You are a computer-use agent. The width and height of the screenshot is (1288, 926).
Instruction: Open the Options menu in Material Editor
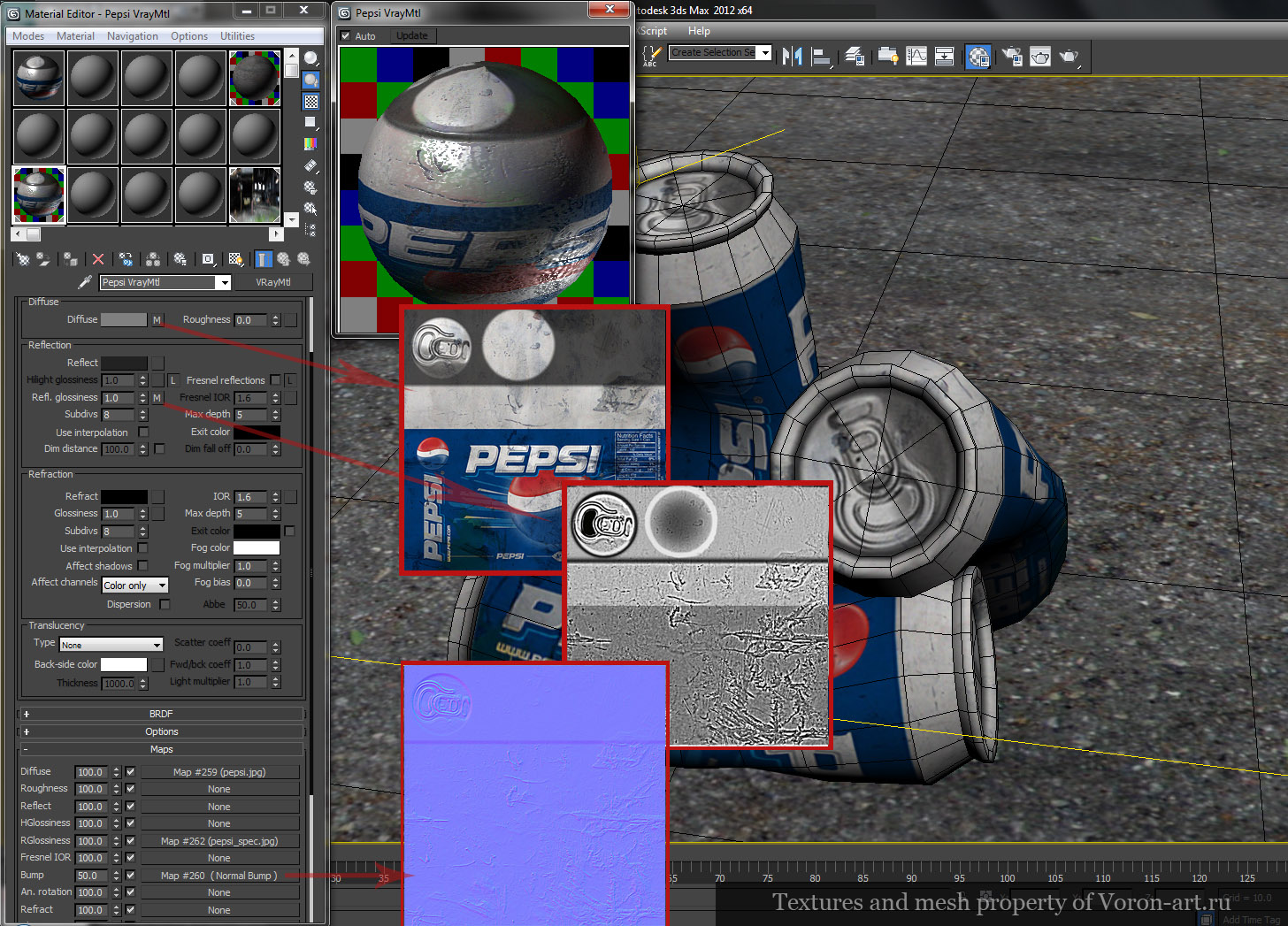pos(189,36)
